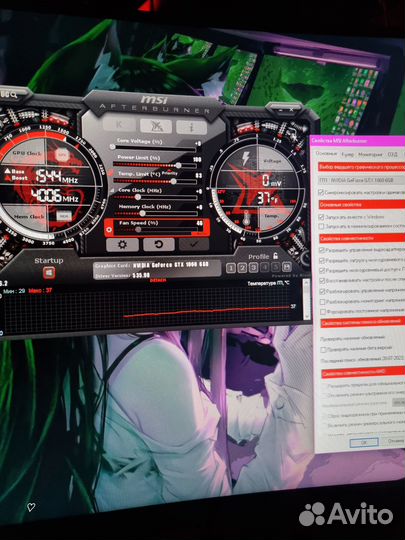Open Afterburner settings with the gear button
405x540 pixels.
pos(122,245)
